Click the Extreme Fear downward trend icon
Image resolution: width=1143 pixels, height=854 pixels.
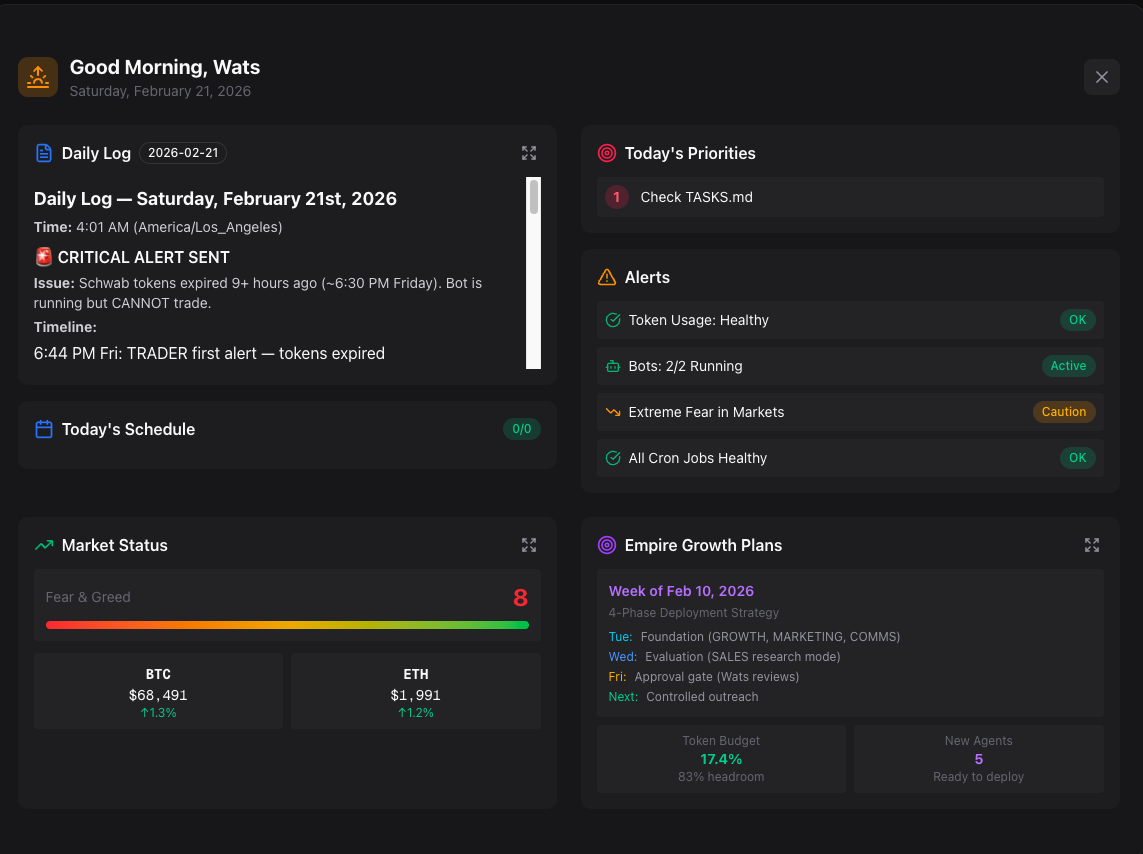[x=613, y=412]
